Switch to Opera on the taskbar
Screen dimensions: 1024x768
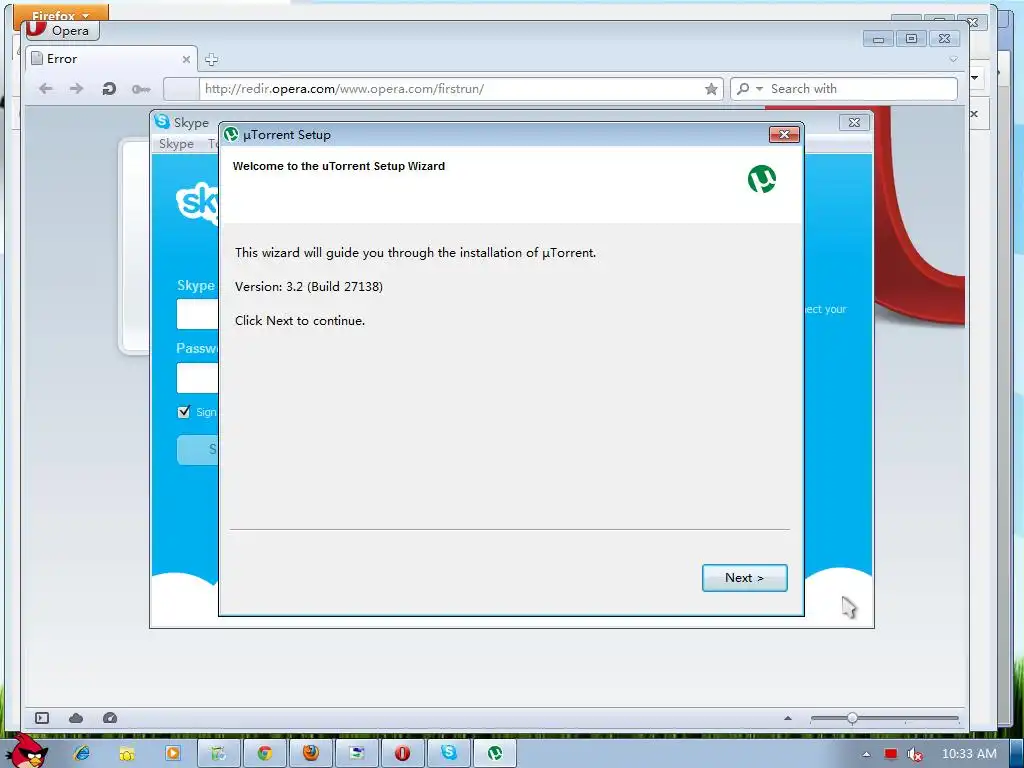pyautogui.click(x=402, y=753)
